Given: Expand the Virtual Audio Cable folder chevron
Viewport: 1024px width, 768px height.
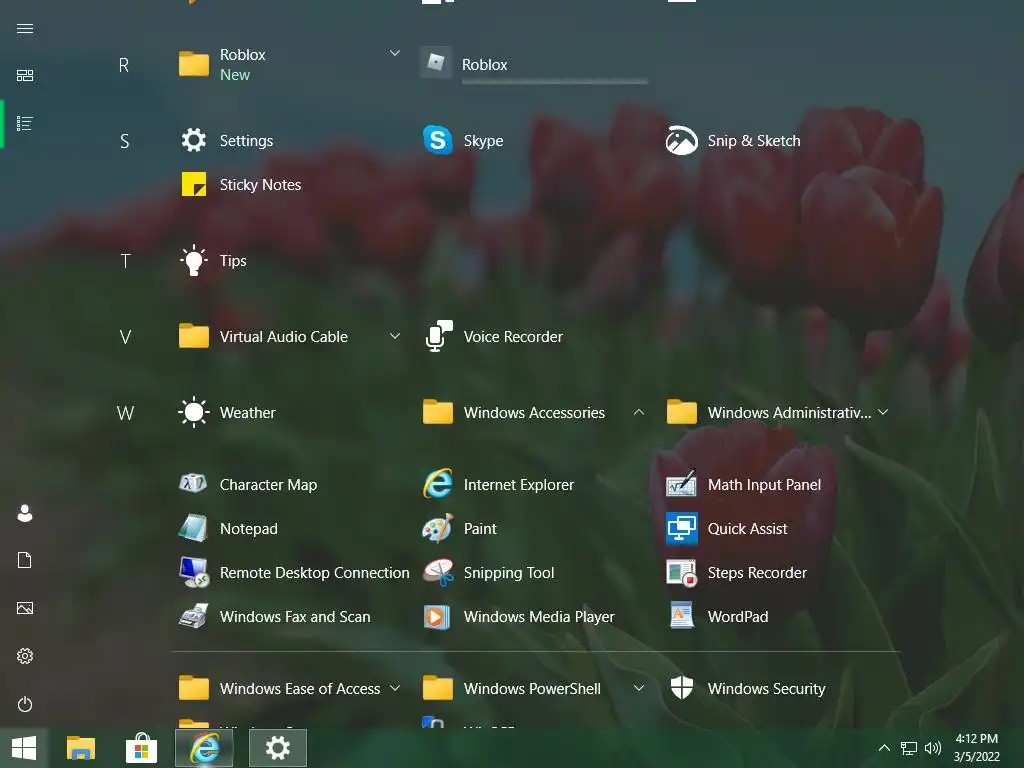Looking at the screenshot, I should 395,336.
